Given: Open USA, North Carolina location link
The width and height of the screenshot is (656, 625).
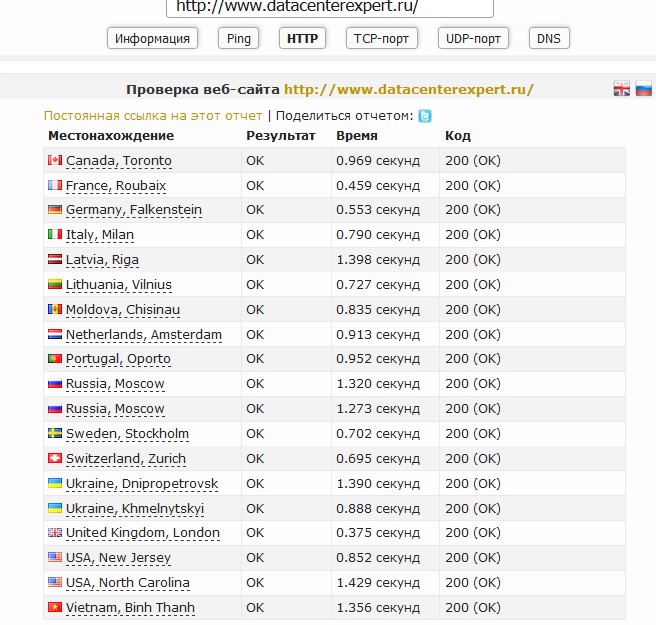Looking at the screenshot, I should 128,582.
